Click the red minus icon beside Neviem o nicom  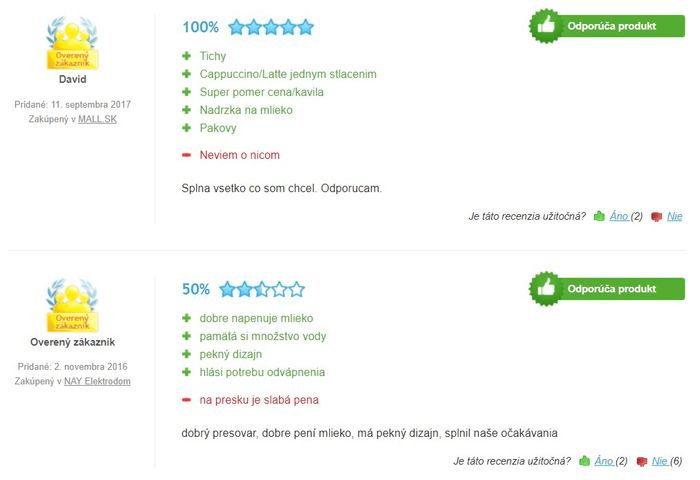click(187, 155)
